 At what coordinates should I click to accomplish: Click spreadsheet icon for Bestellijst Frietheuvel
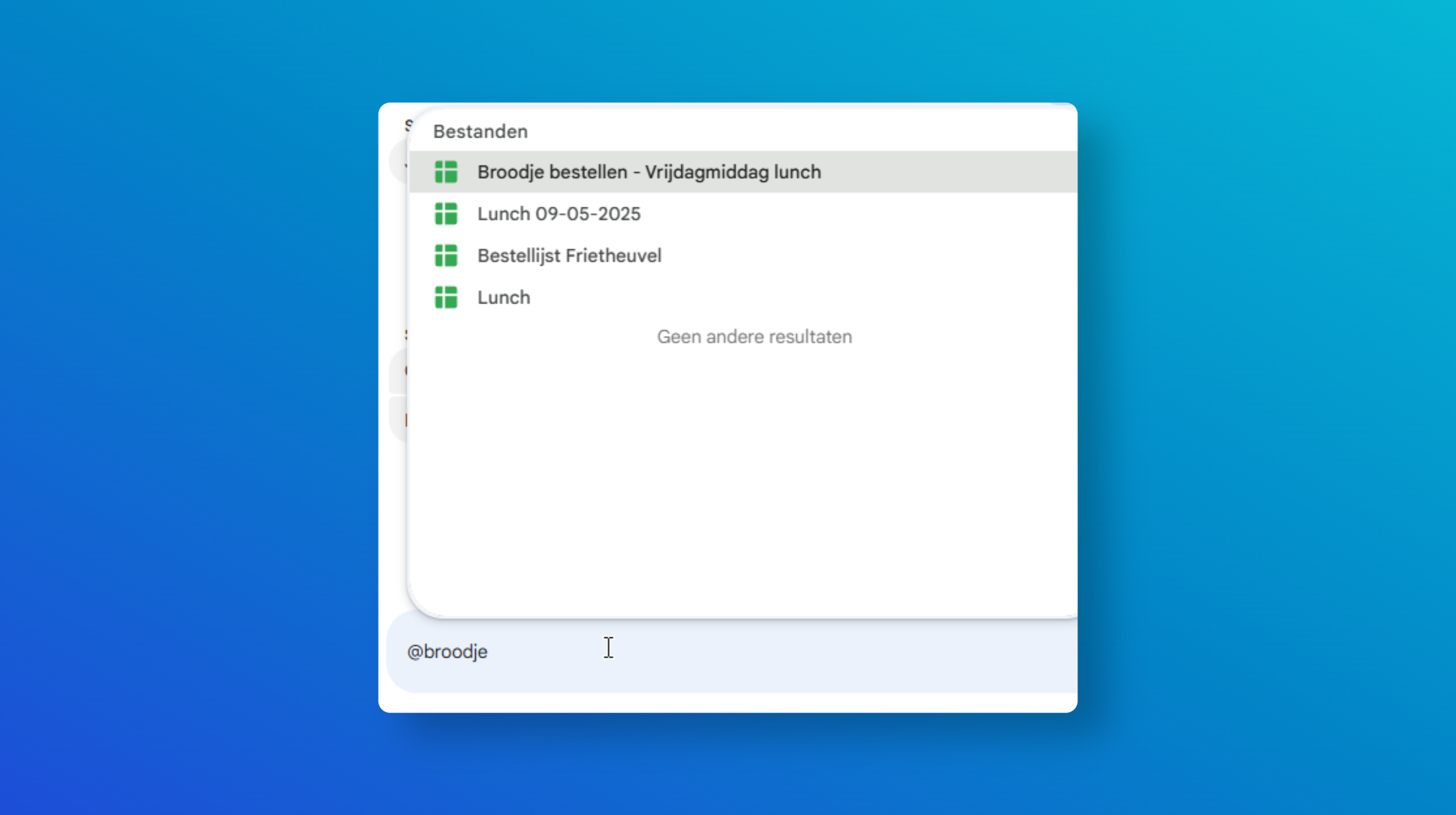point(446,256)
